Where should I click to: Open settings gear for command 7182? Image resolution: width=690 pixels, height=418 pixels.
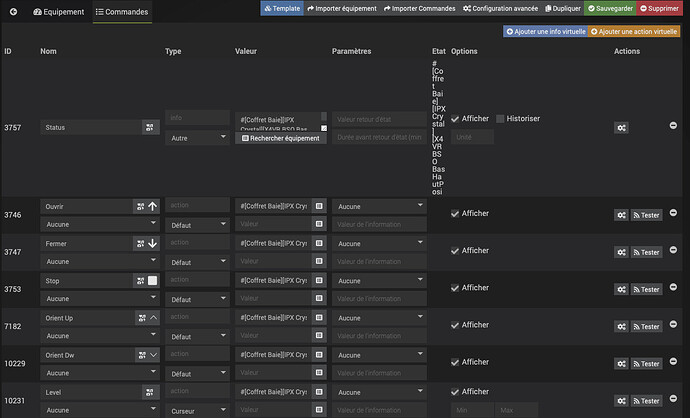click(x=621, y=326)
